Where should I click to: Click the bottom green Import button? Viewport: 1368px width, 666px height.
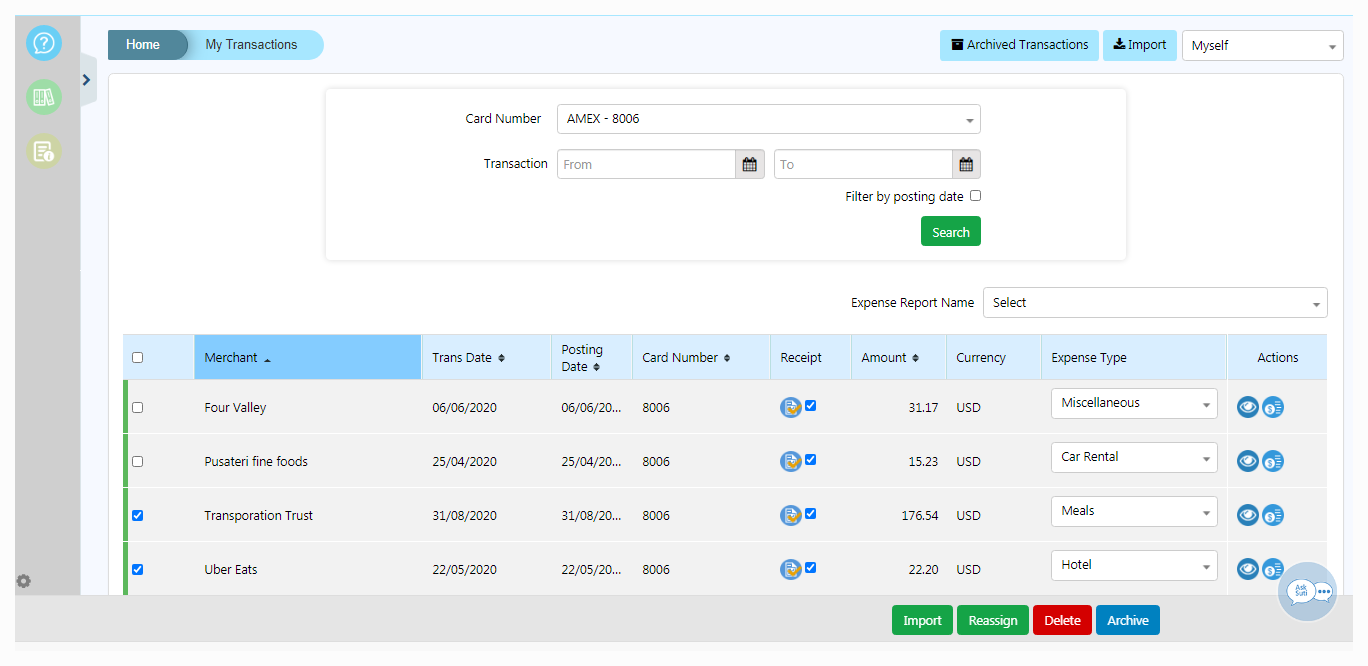click(922, 620)
